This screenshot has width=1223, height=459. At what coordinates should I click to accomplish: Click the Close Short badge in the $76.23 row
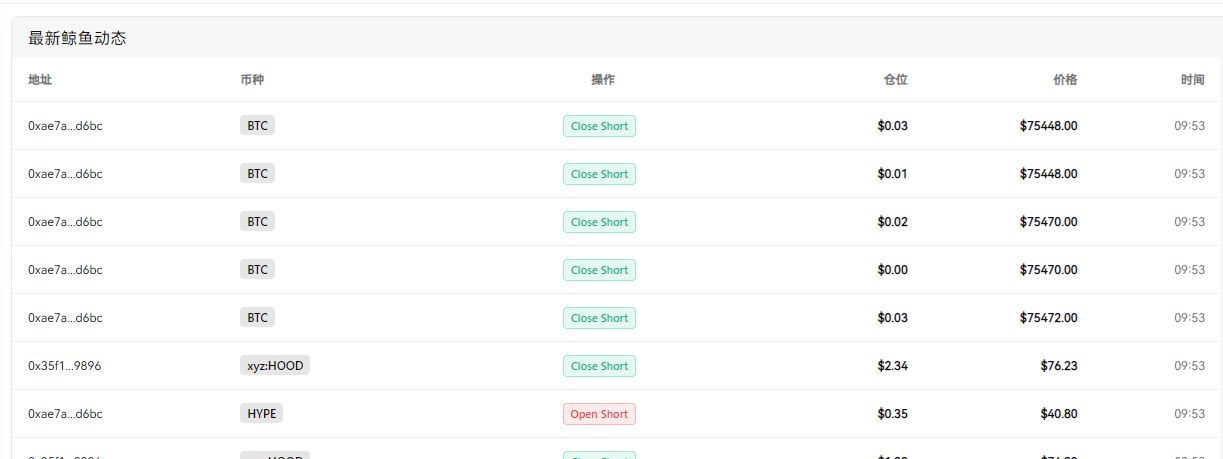click(x=599, y=366)
